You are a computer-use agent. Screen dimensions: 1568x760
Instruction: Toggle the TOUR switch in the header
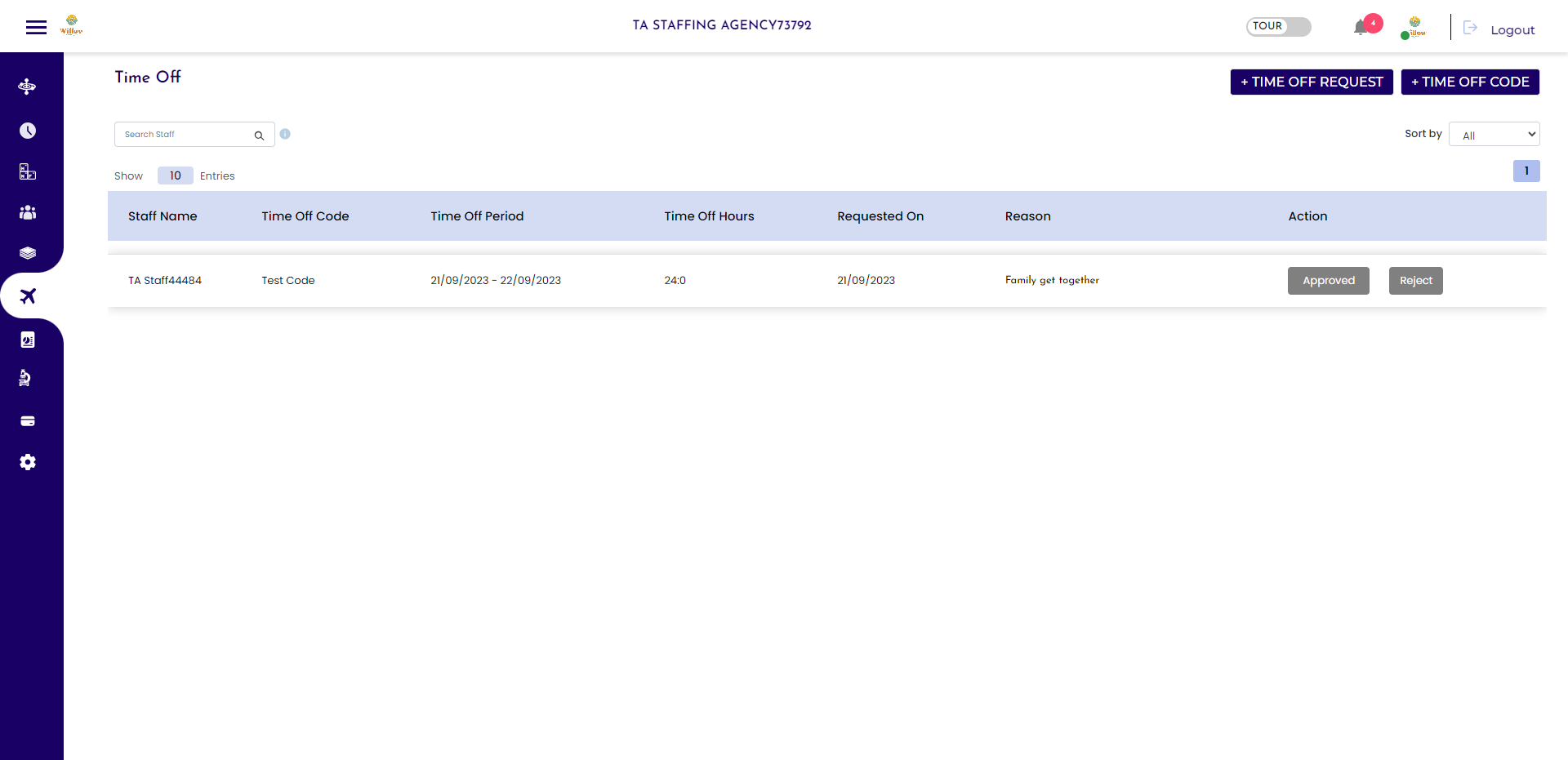(x=1279, y=26)
